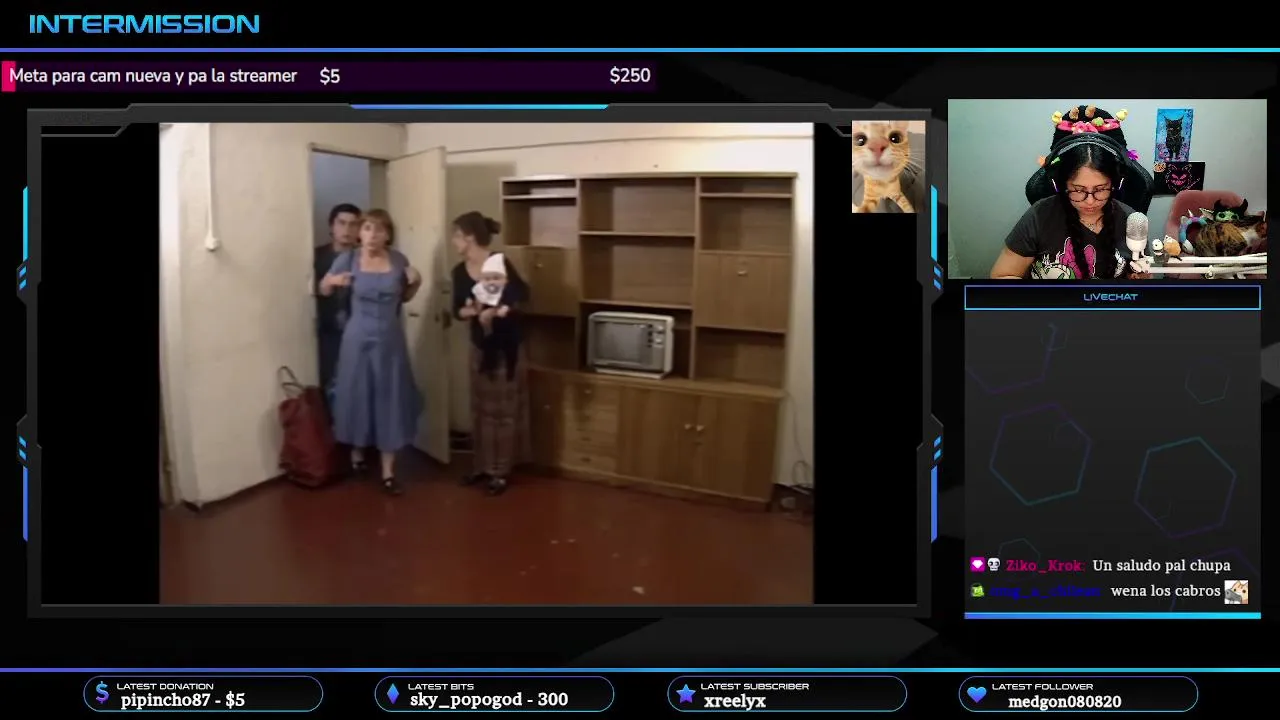Click the 'wena los cabros' chat message
The width and height of the screenshot is (1280, 720).
pyautogui.click(x=1165, y=591)
